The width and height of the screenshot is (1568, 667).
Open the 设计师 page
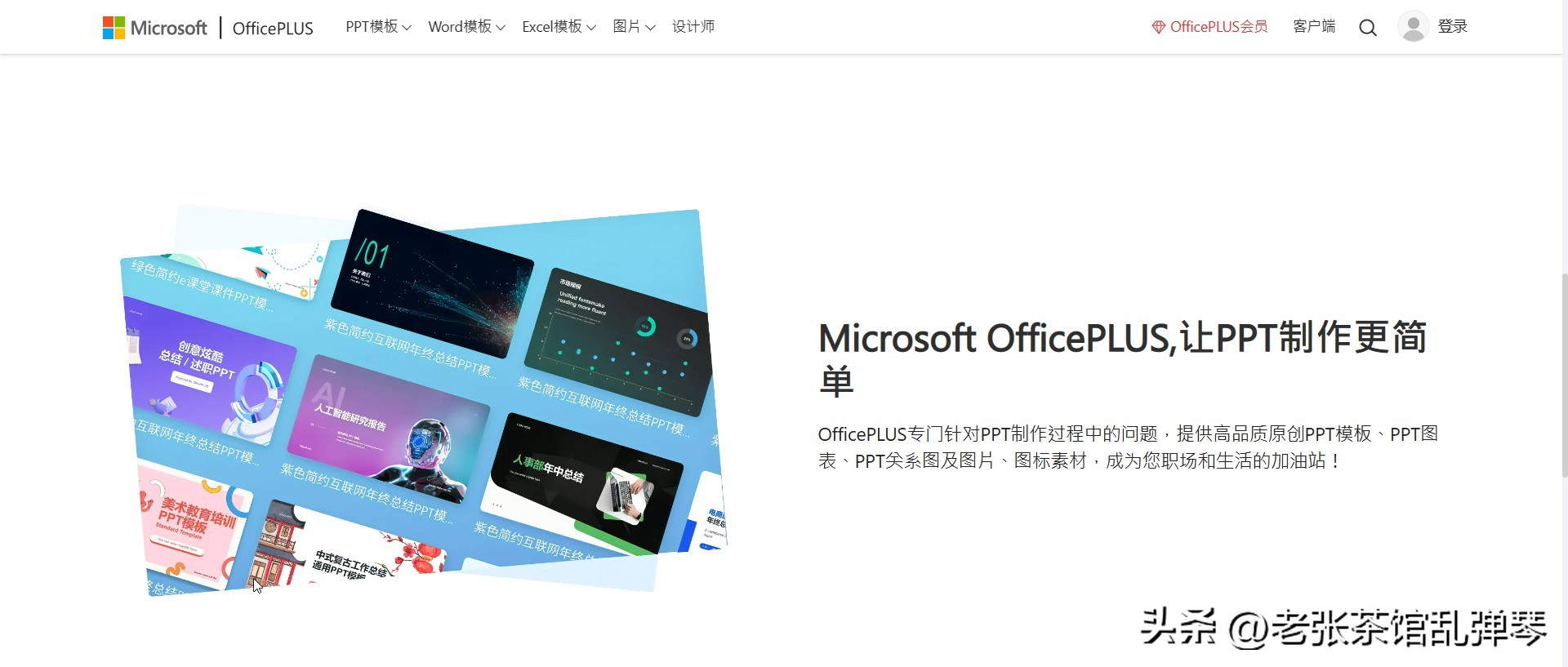coord(693,27)
